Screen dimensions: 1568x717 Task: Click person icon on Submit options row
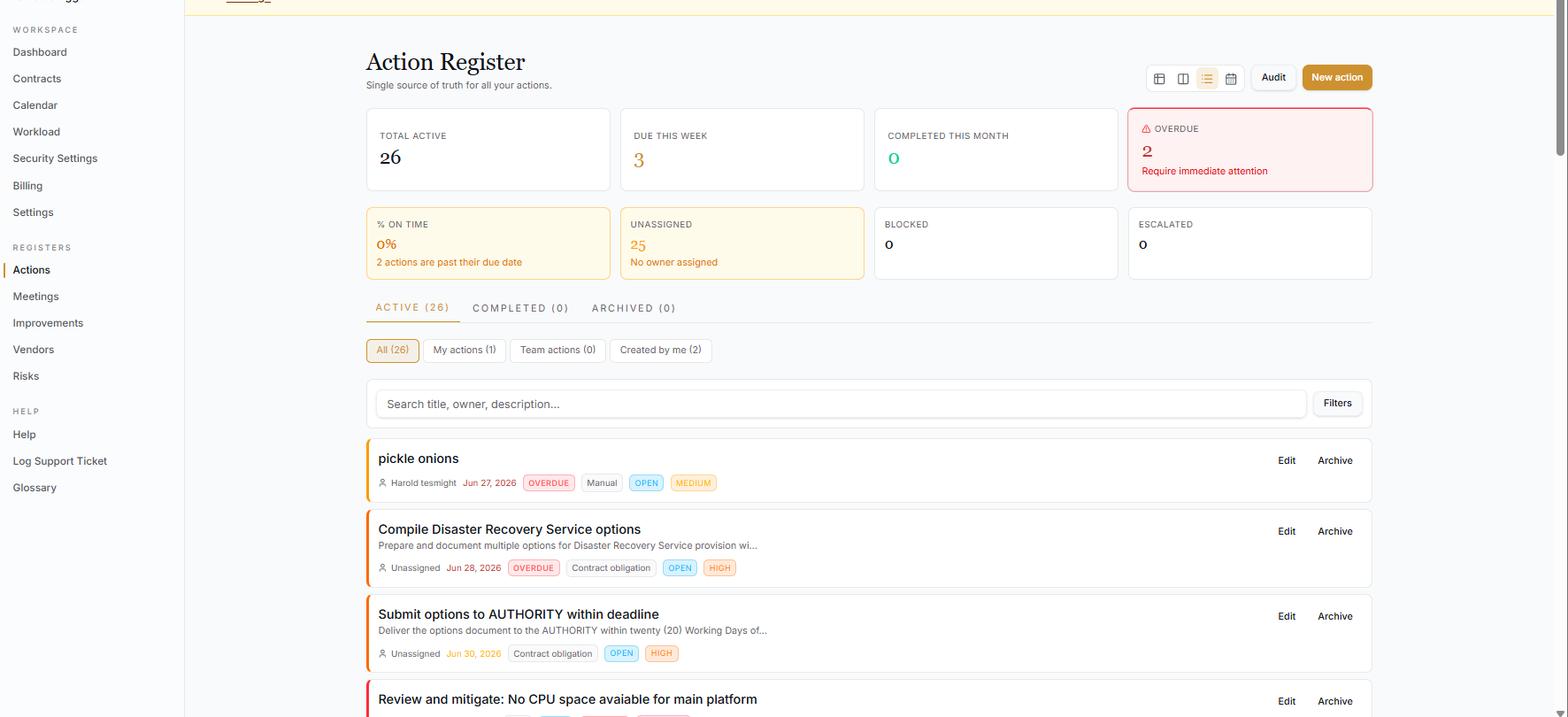pyautogui.click(x=382, y=654)
